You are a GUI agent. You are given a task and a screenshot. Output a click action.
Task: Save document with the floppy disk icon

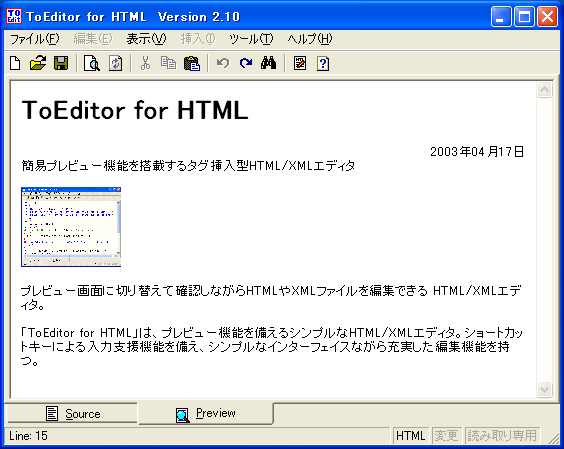(61, 63)
